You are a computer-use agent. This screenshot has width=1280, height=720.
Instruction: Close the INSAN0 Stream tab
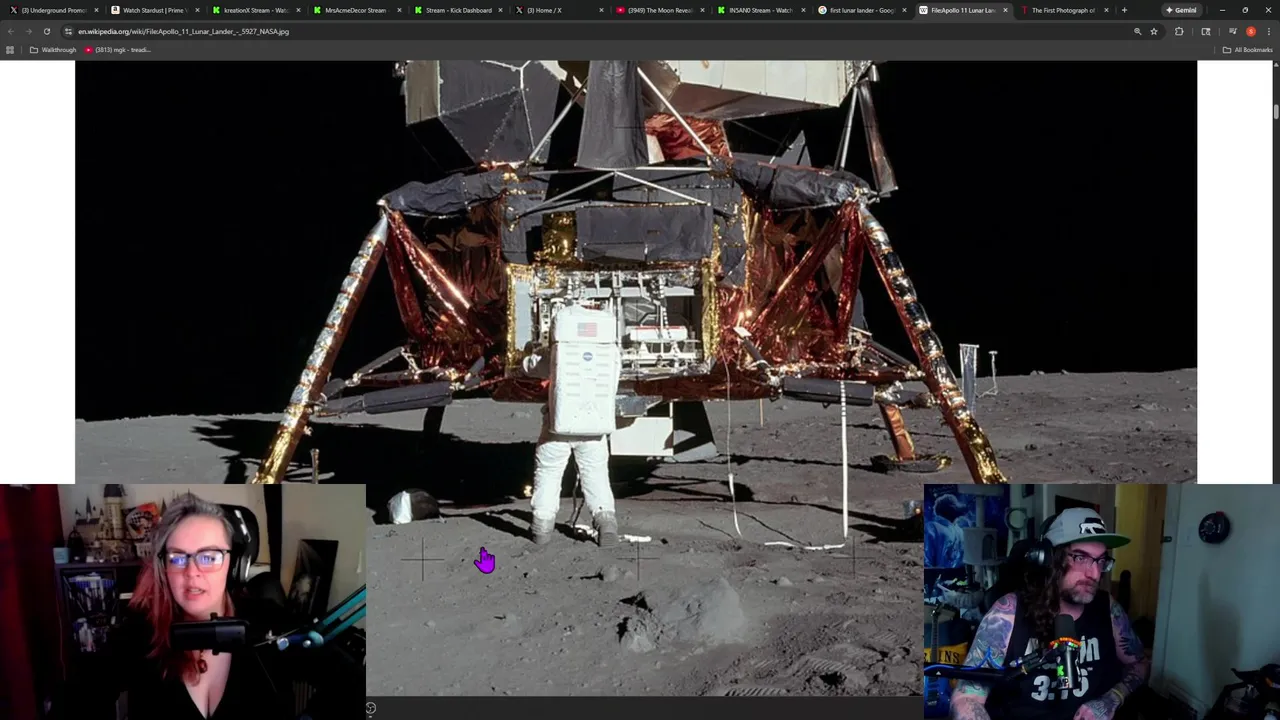803,10
